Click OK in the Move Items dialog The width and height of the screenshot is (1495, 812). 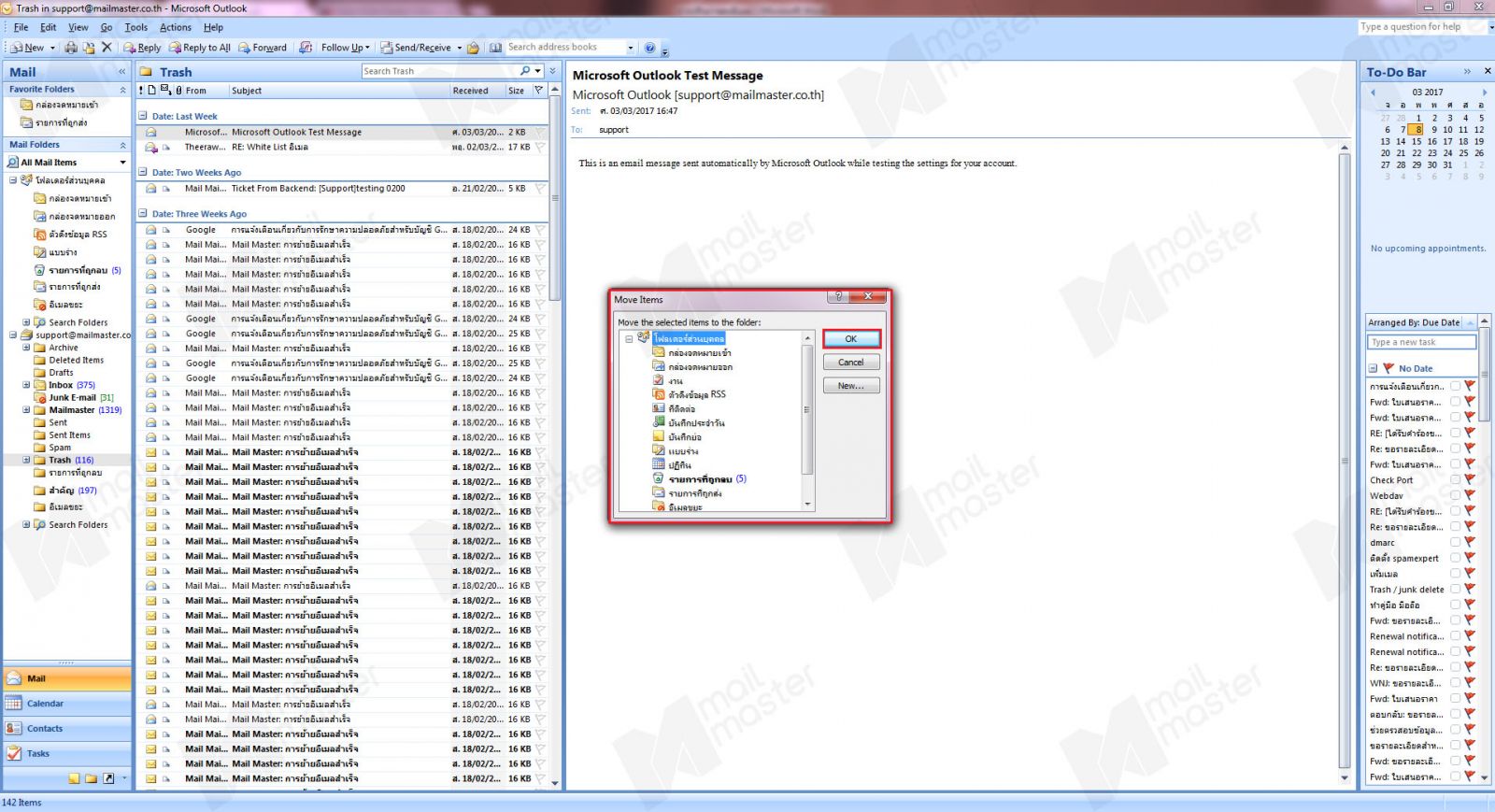[x=851, y=339]
